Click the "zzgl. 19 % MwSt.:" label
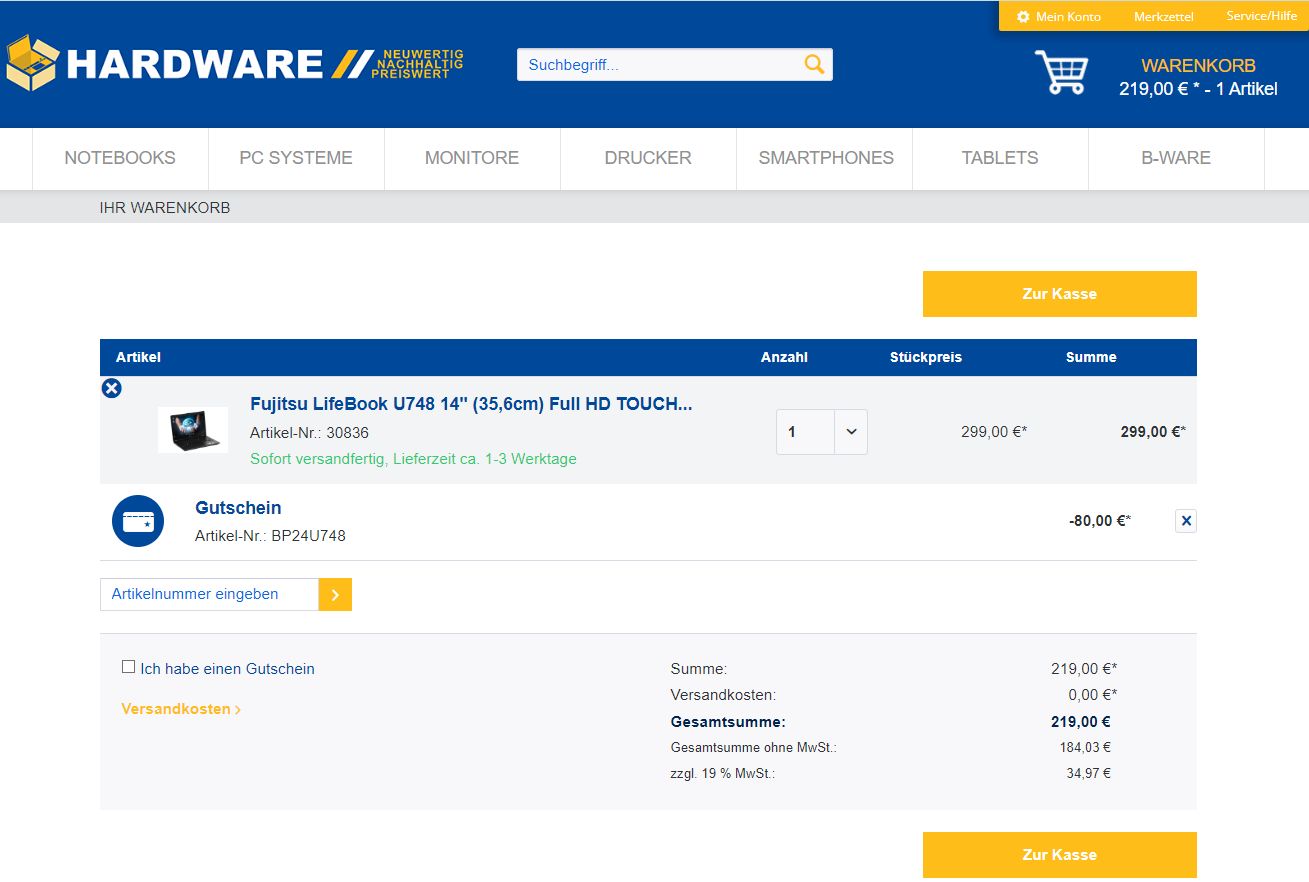This screenshot has height=882, width=1309. pyautogui.click(x=723, y=773)
